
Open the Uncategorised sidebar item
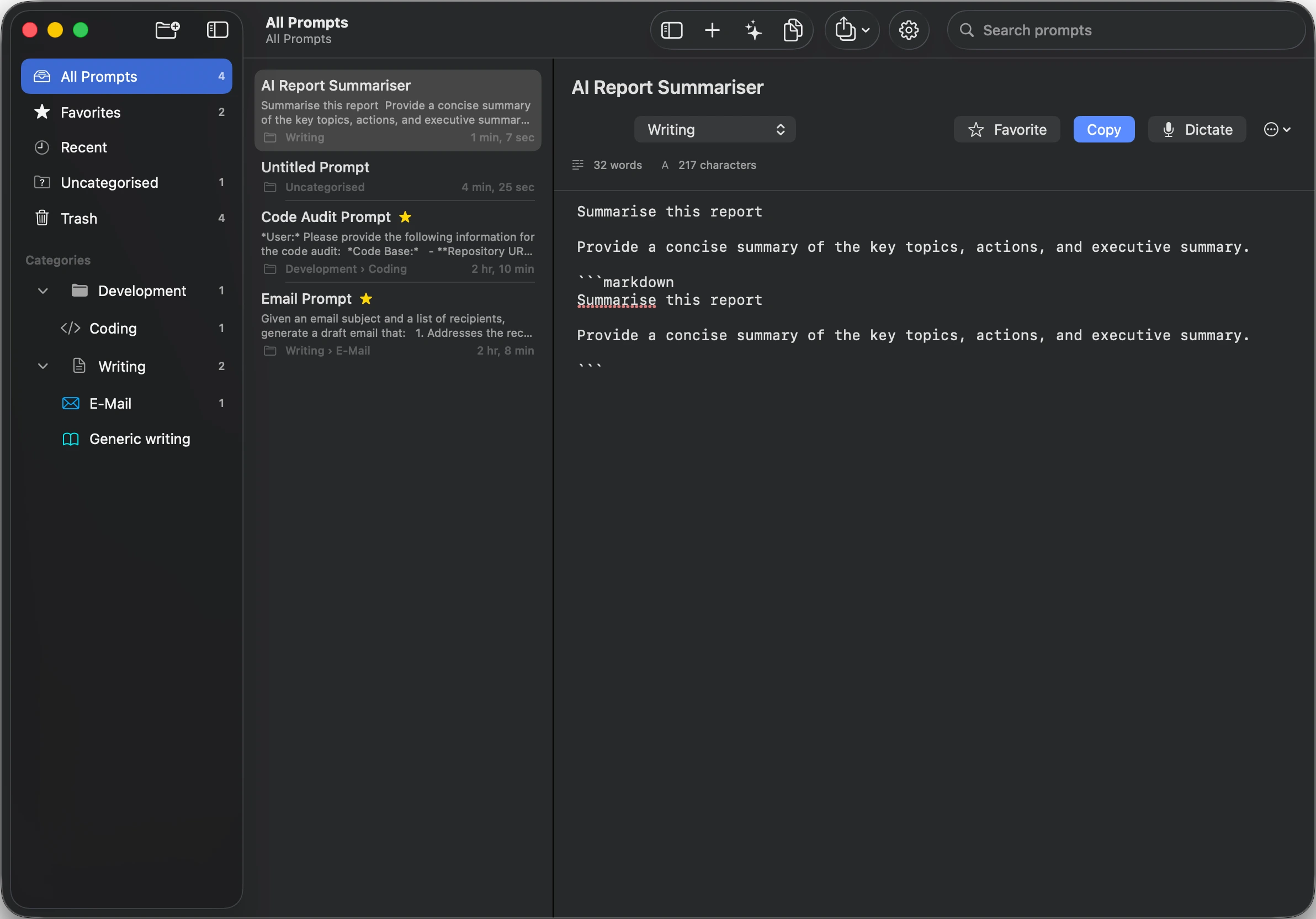click(126, 182)
